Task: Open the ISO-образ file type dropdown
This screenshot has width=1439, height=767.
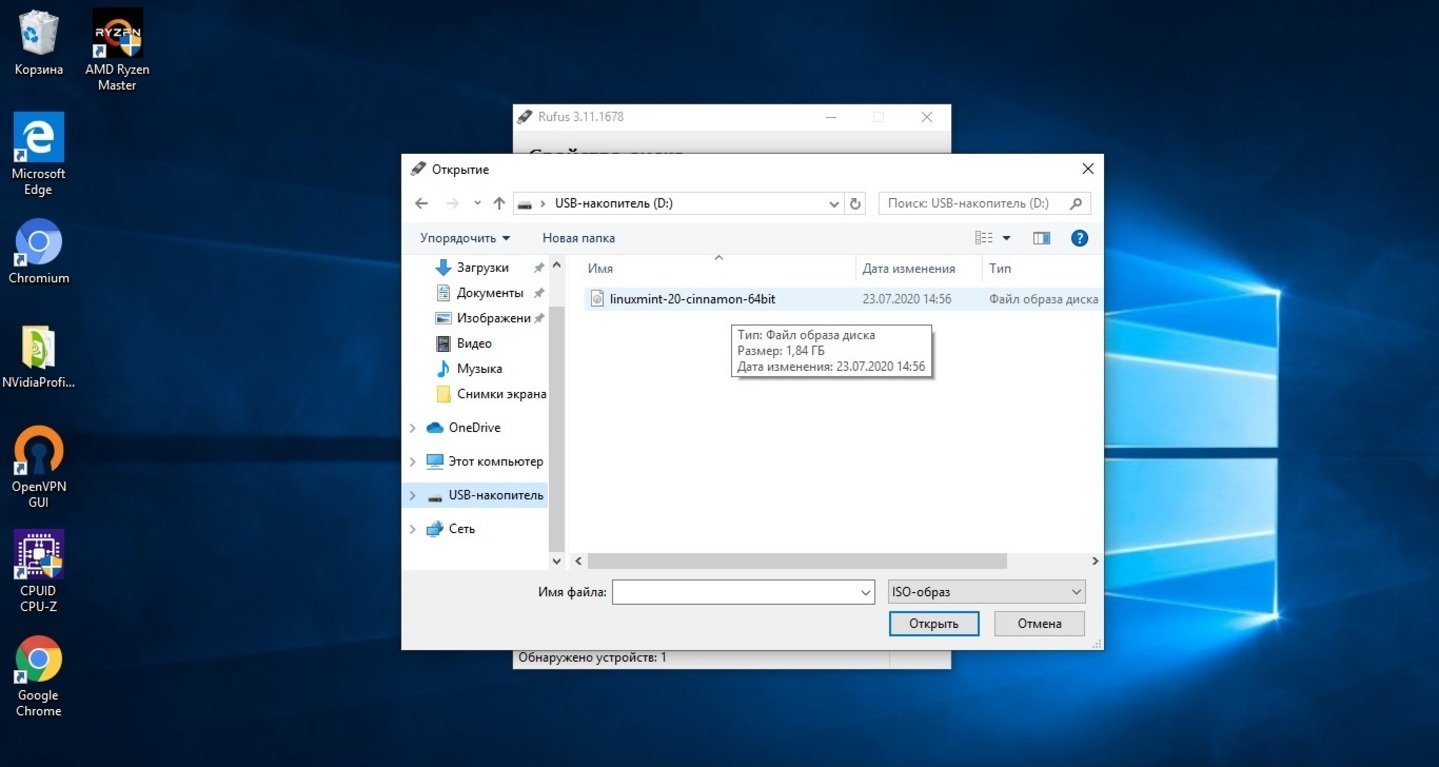Action: (x=986, y=592)
